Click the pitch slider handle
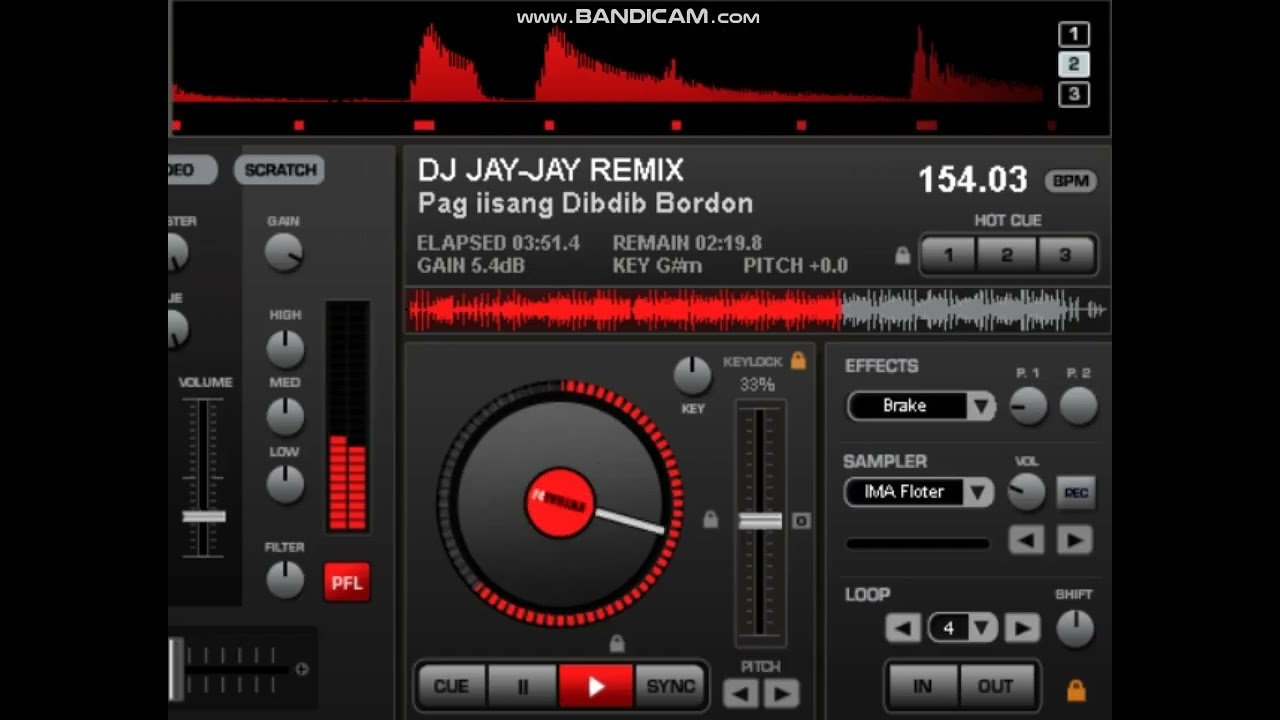 click(760, 521)
